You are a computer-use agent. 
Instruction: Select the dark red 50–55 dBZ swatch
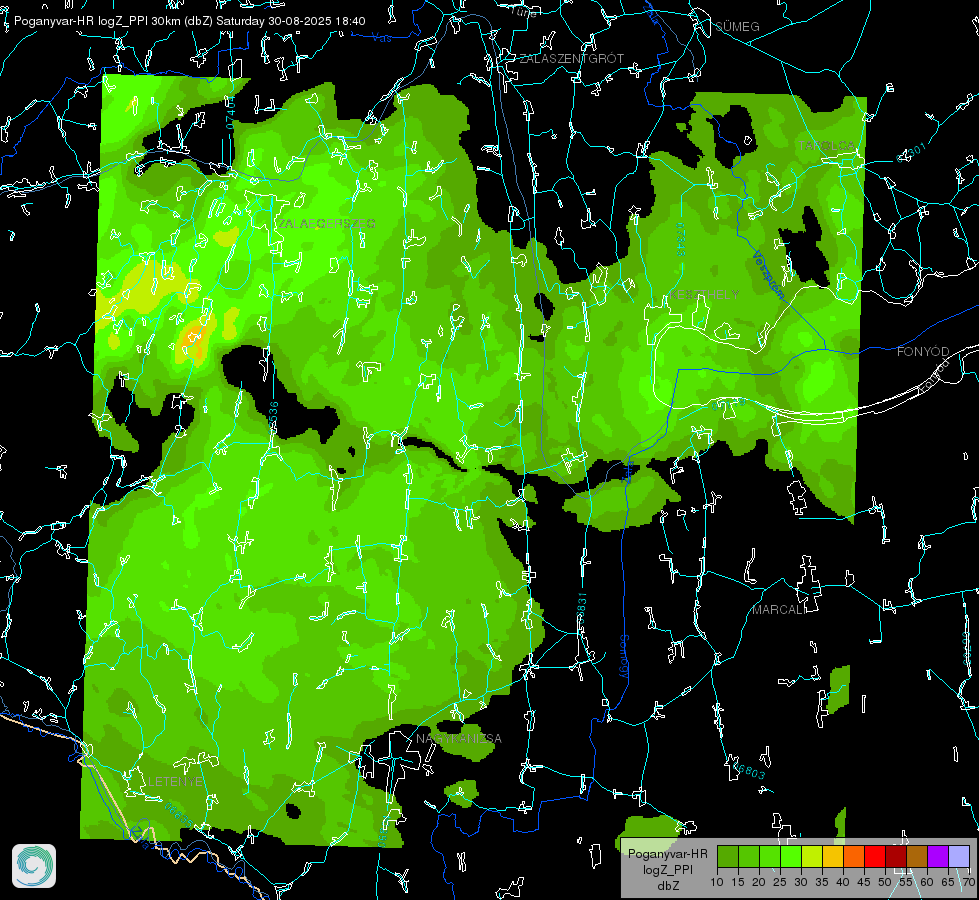(896, 856)
